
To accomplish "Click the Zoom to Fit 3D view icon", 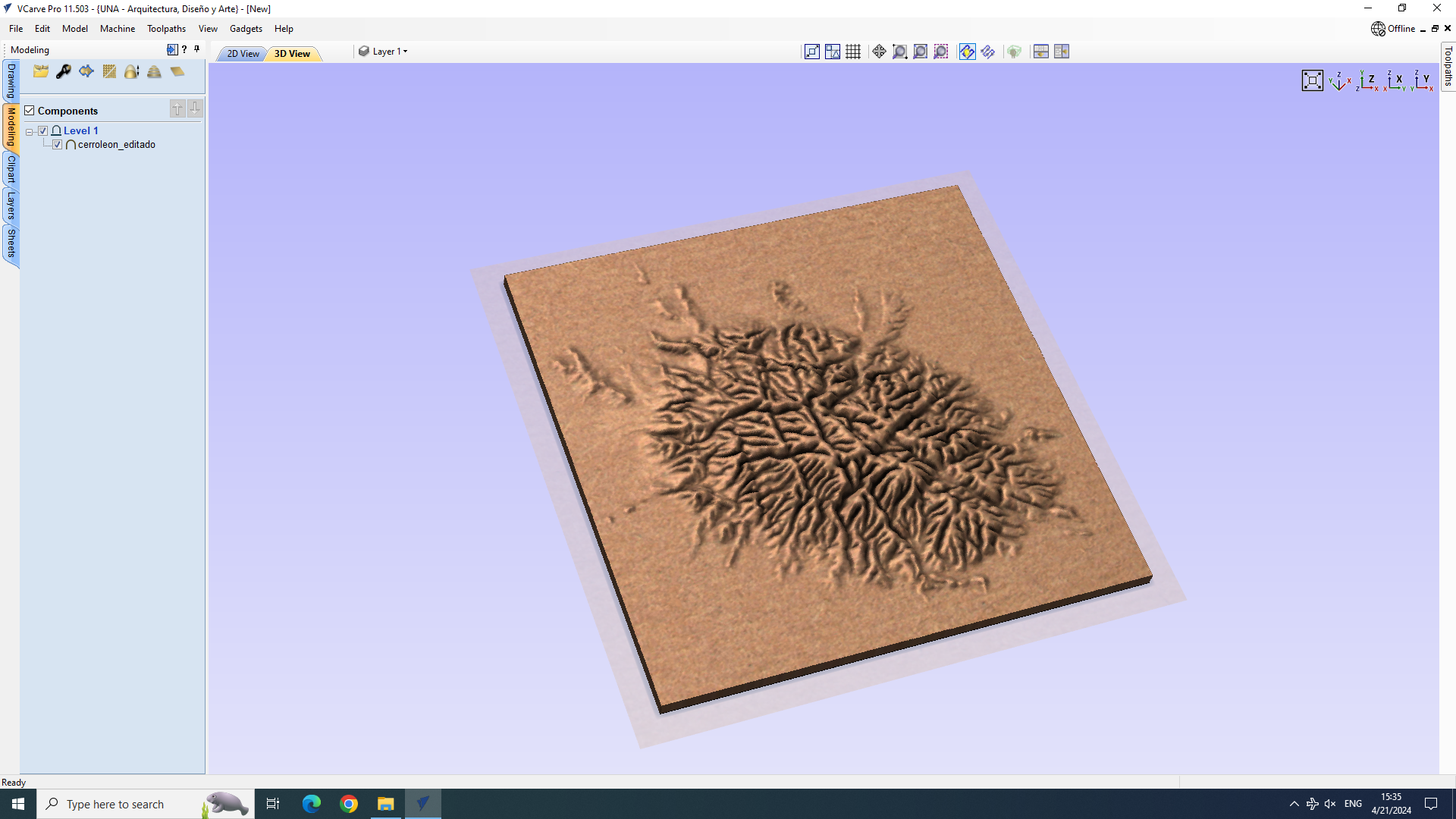I will (1313, 80).
